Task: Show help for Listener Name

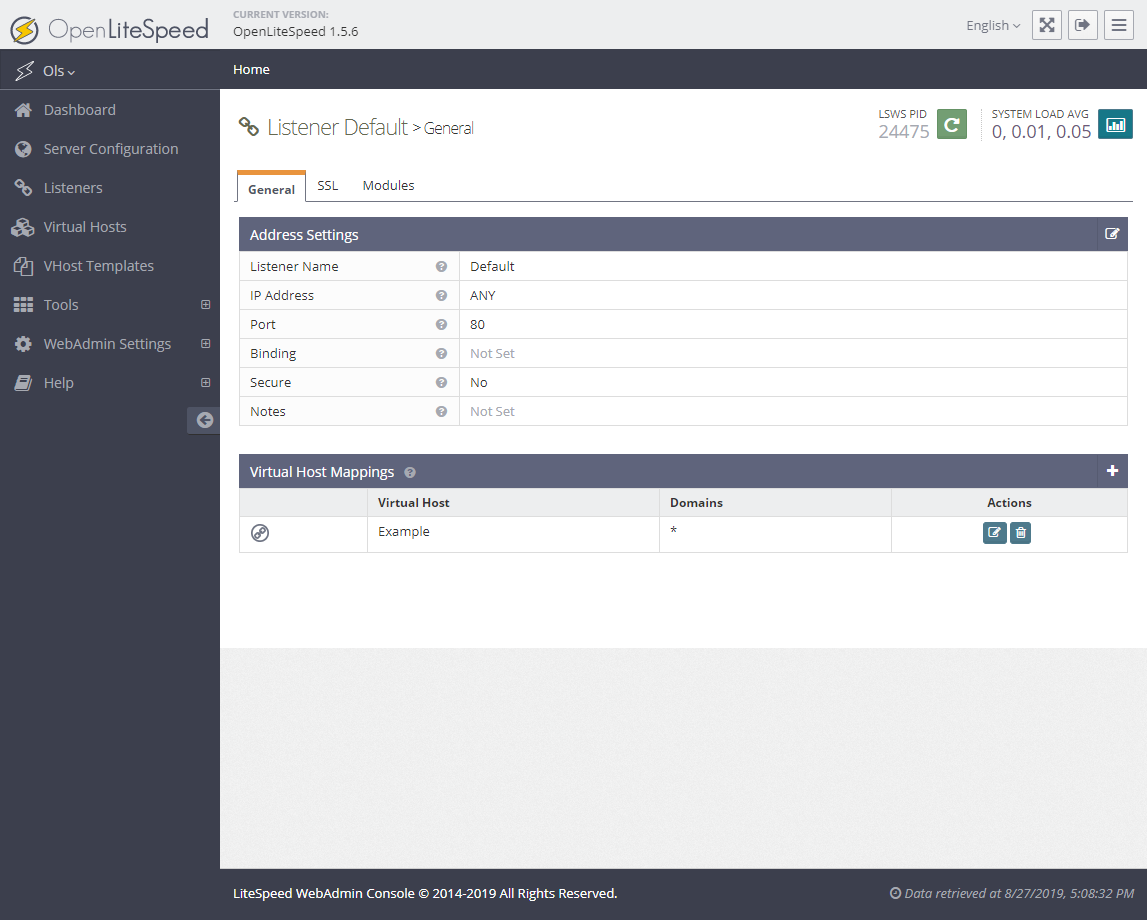Action: click(441, 267)
